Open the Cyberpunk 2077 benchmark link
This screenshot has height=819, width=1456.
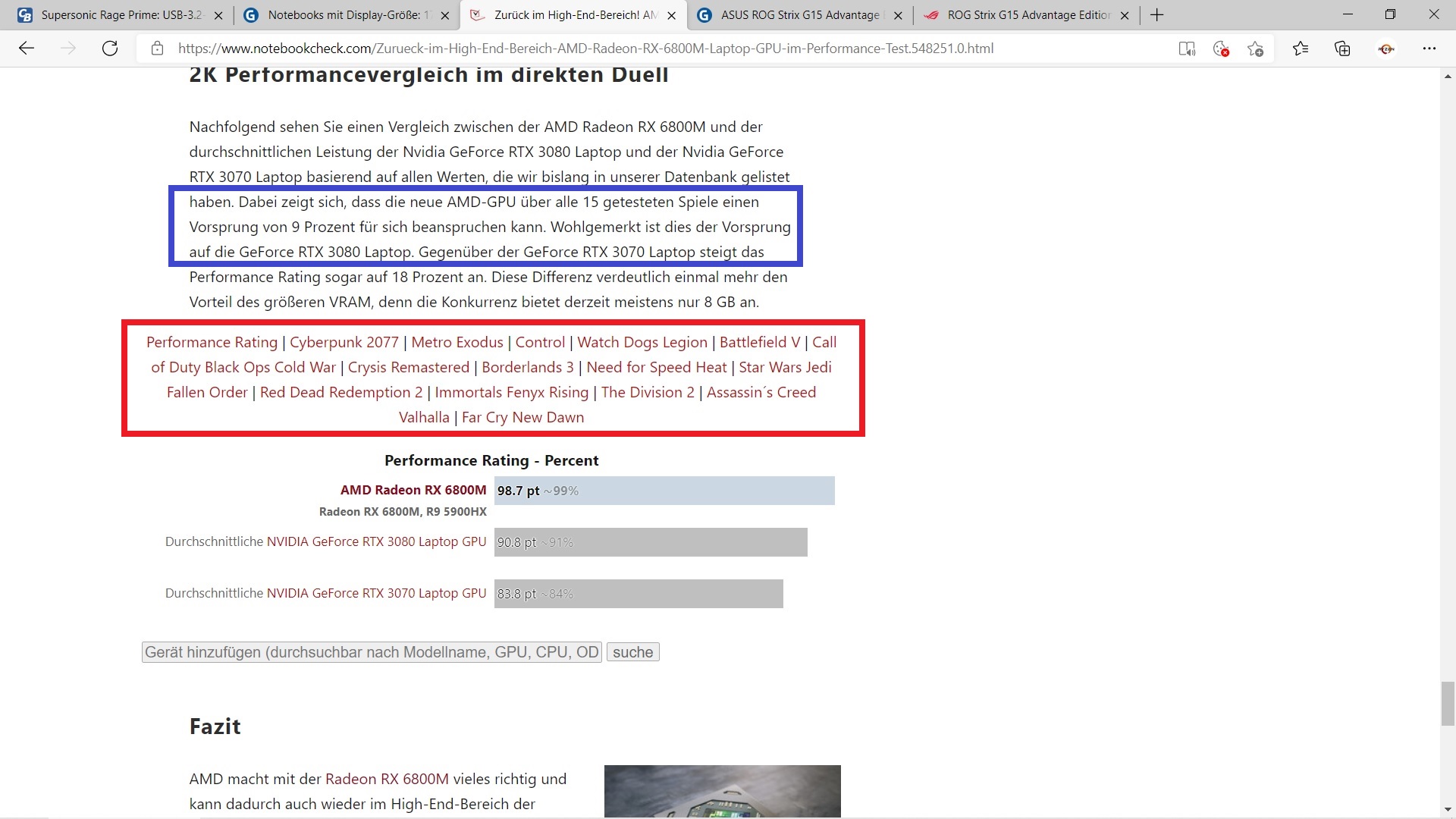click(x=344, y=342)
